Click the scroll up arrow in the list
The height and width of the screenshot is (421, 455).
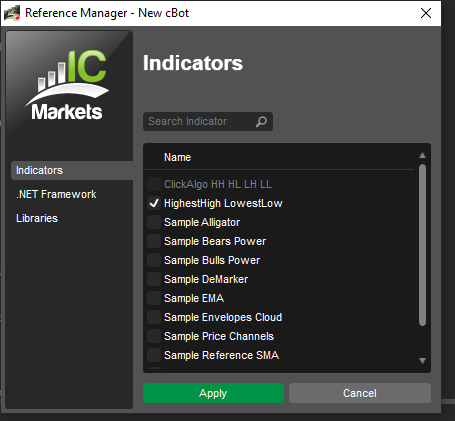click(422, 155)
